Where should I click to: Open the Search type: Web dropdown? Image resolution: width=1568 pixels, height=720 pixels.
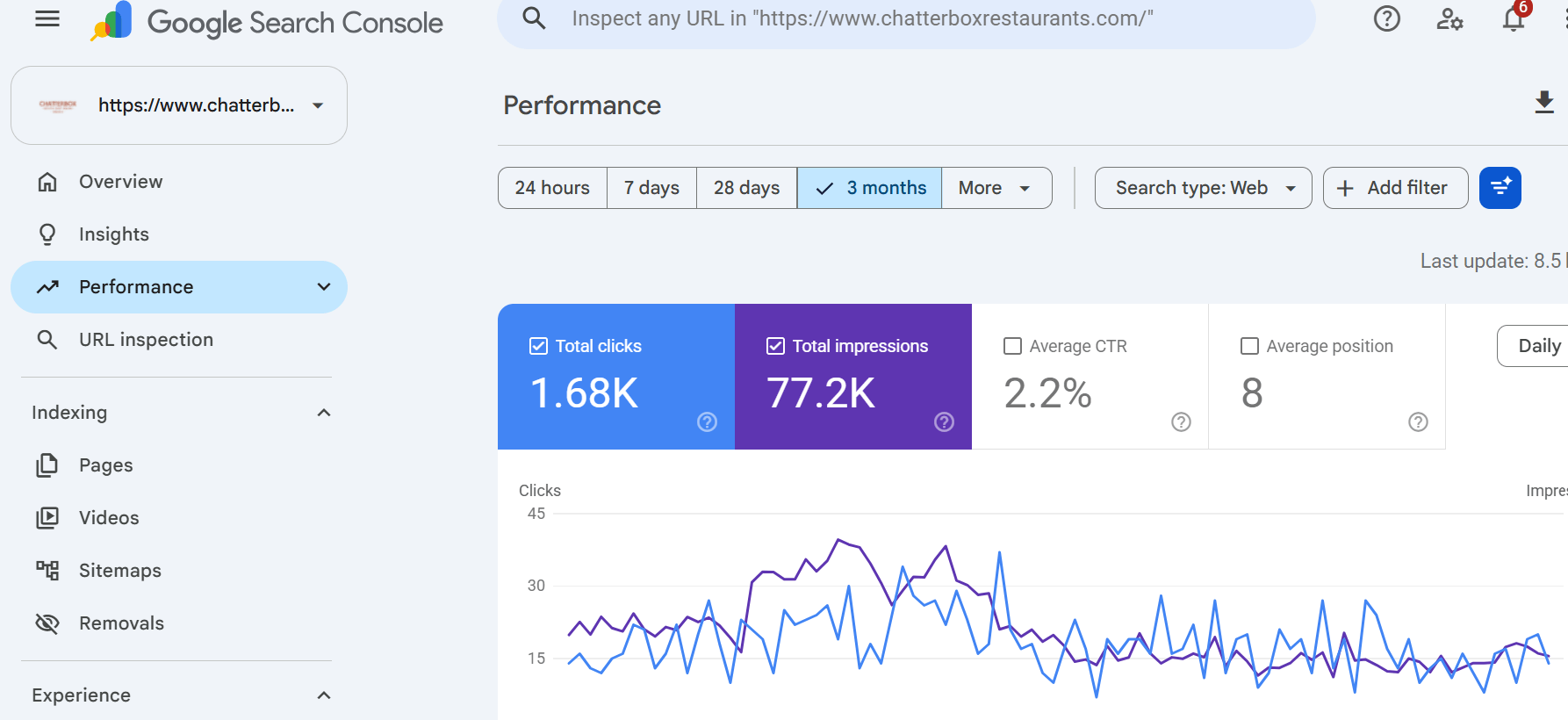click(1204, 188)
